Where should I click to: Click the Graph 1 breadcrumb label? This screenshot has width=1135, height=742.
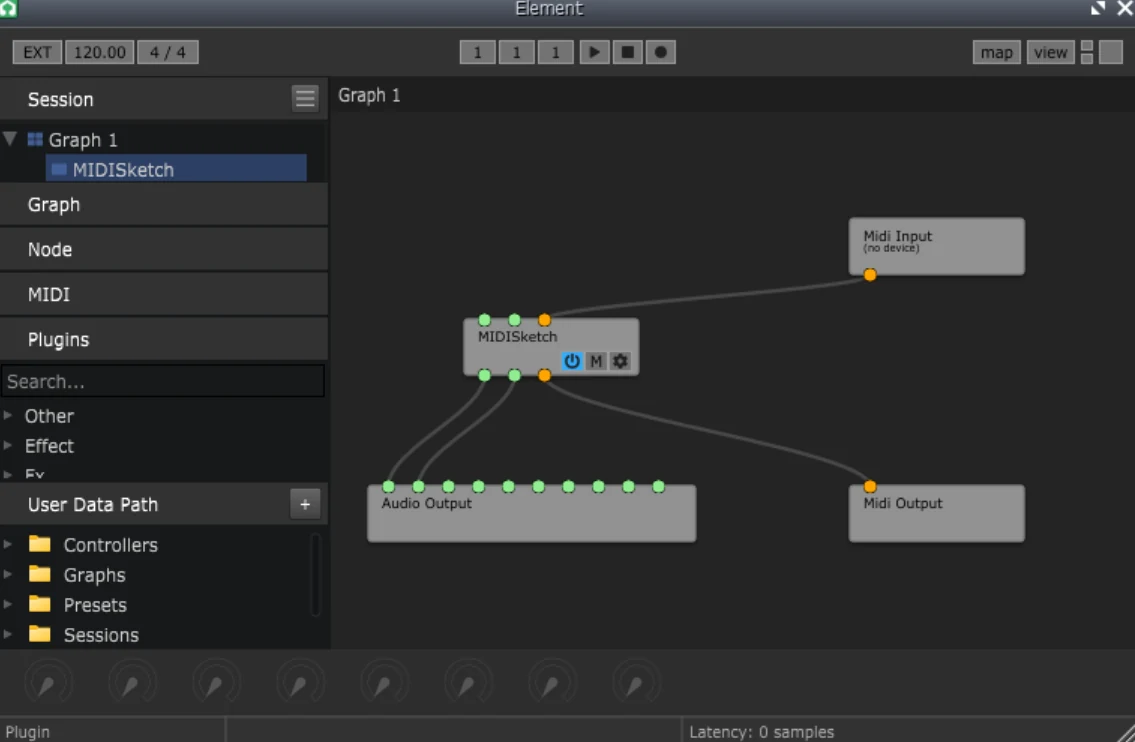click(x=369, y=96)
